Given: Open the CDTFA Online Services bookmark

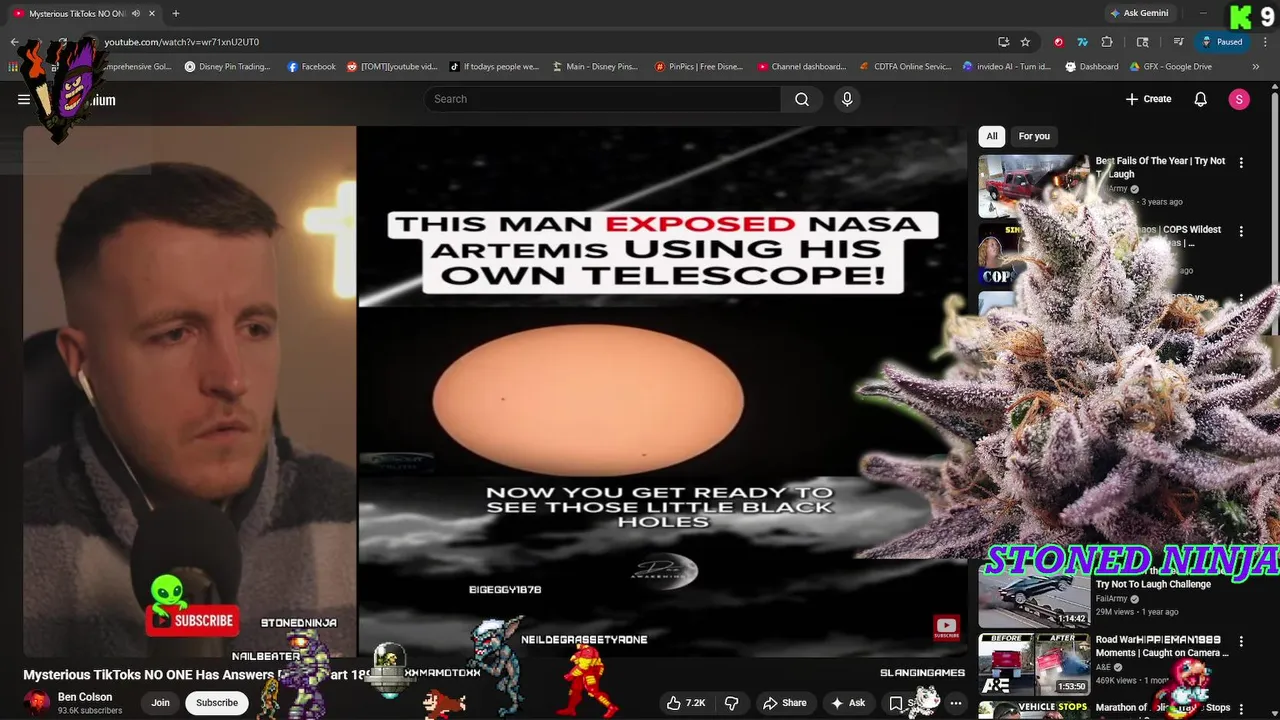Looking at the screenshot, I should click(x=906, y=67).
